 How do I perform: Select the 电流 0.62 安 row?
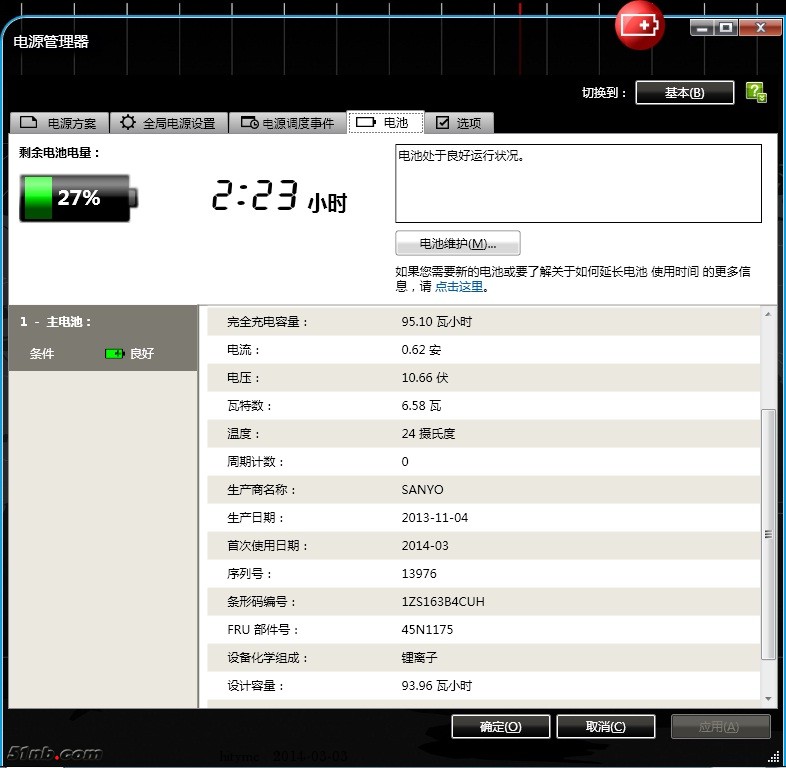pyautogui.click(x=483, y=349)
